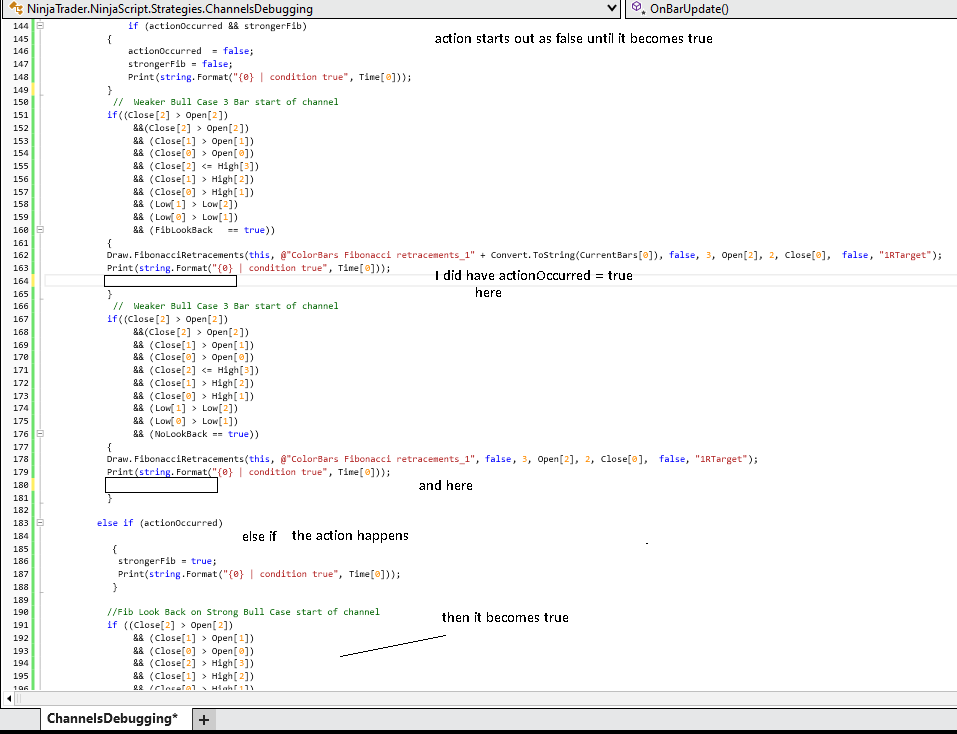This screenshot has width=957, height=734.
Task: Collapse the code block at line 144
Action: click(x=40, y=26)
